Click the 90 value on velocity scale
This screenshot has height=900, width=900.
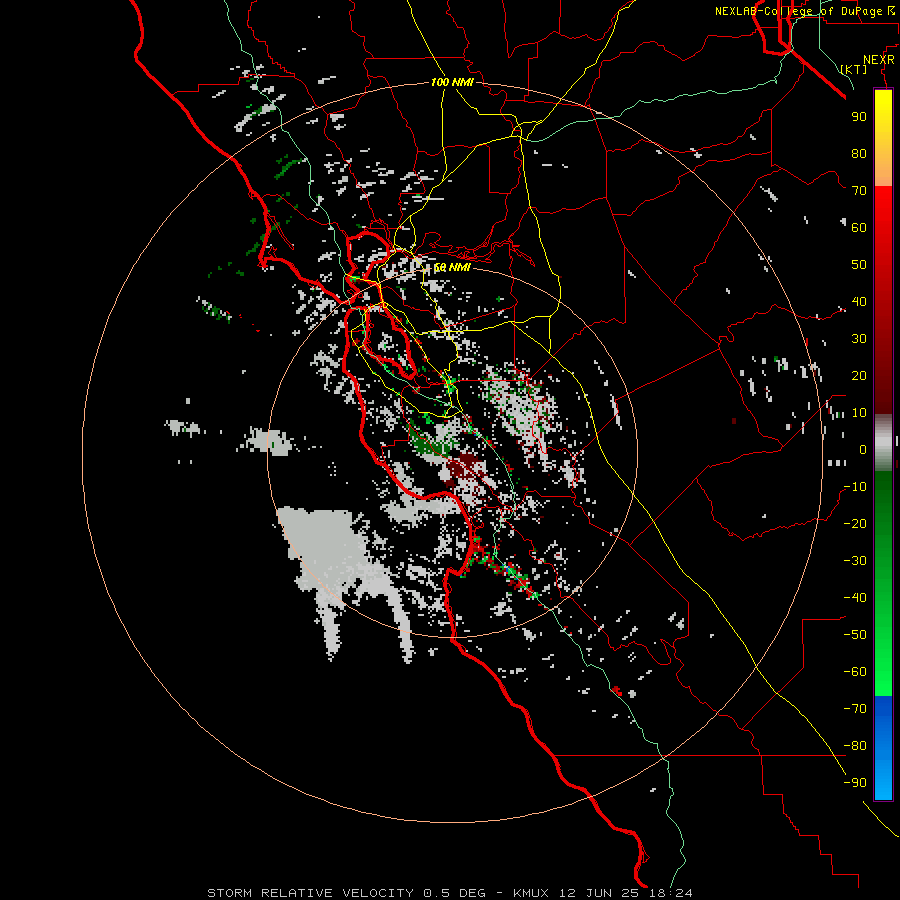pyautogui.click(x=859, y=117)
